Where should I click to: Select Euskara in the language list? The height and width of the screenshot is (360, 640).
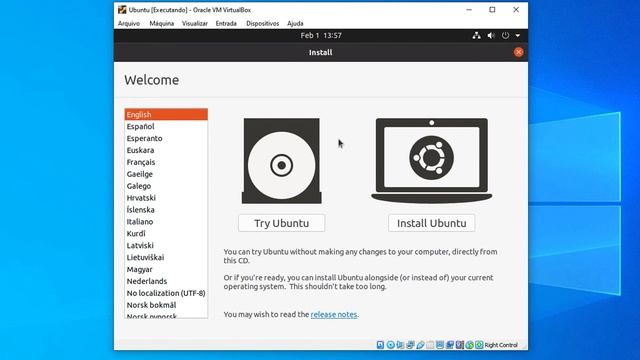tap(166, 150)
